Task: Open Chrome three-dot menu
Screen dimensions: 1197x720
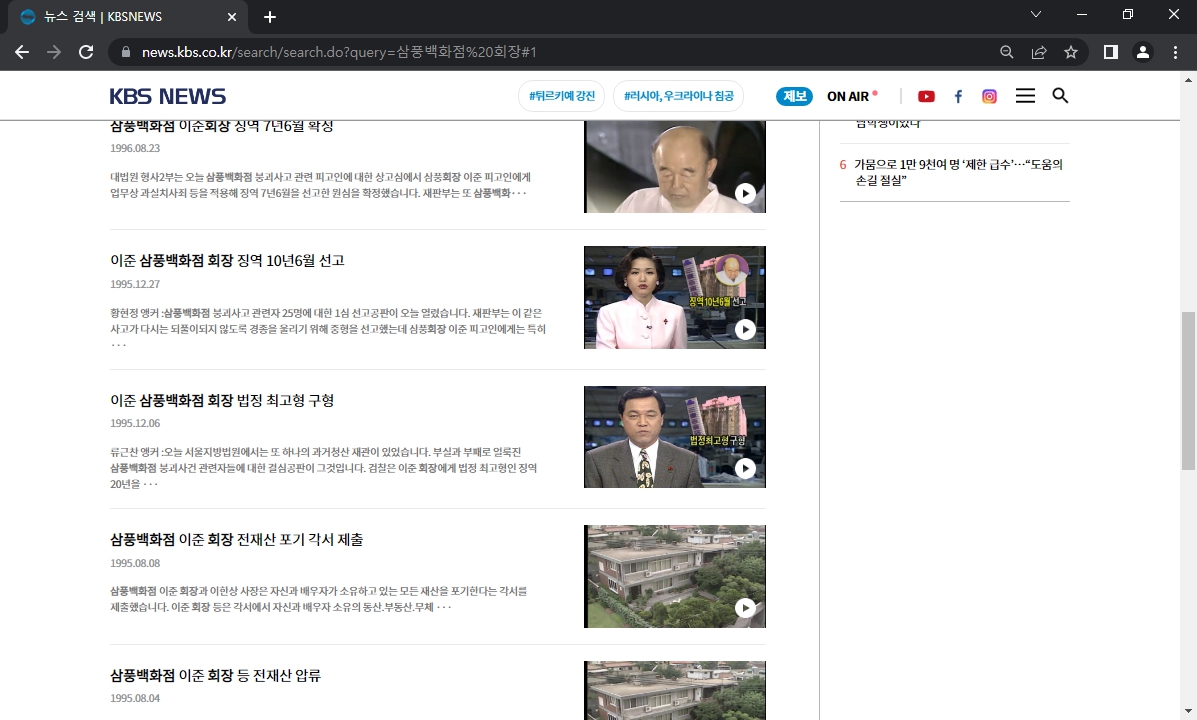Action: (1175, 52)
